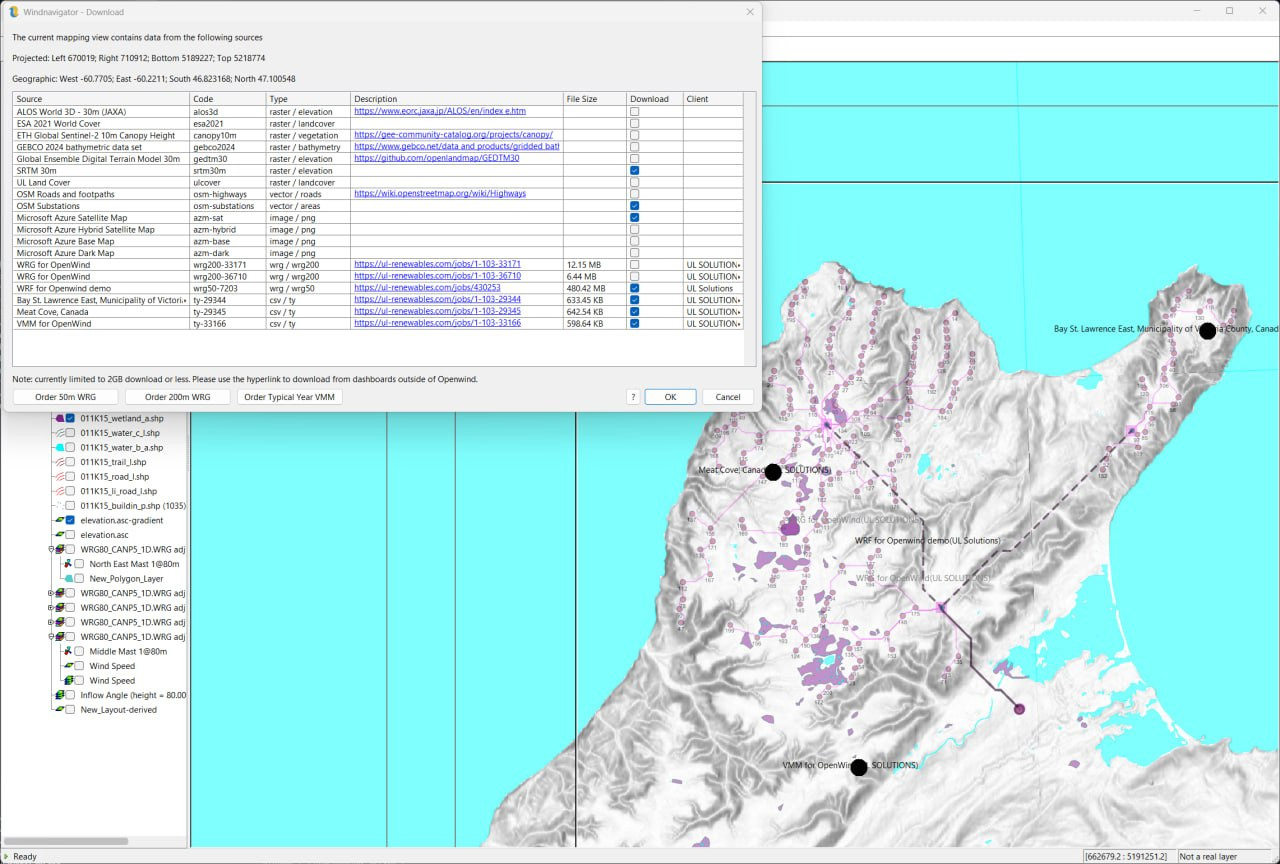The image size is (1280, 864).
Task: Select the New_Polygon_Layer cyan polygon icon
Action: tap(68, 577)
